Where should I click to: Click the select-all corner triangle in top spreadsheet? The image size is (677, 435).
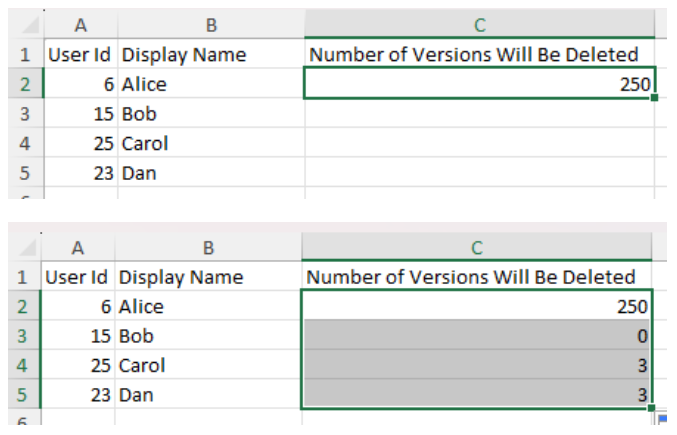[30, 25]
